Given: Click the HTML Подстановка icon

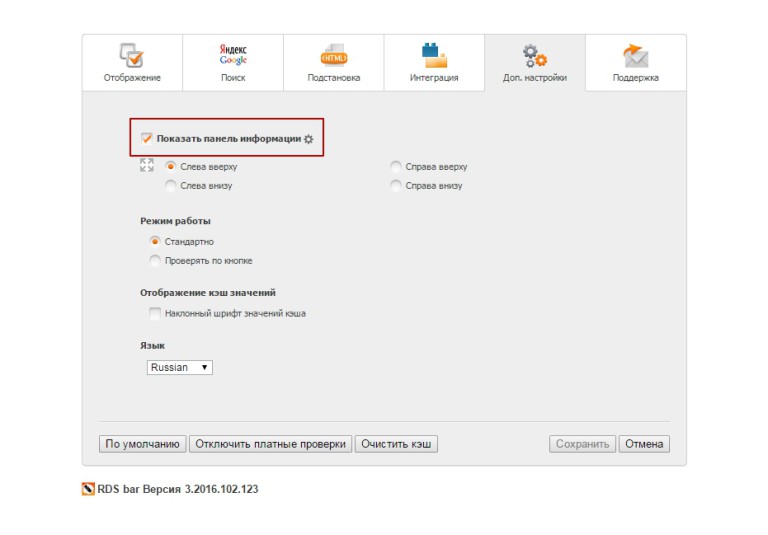Looking at the screenshot, I should tap(334, 55).
